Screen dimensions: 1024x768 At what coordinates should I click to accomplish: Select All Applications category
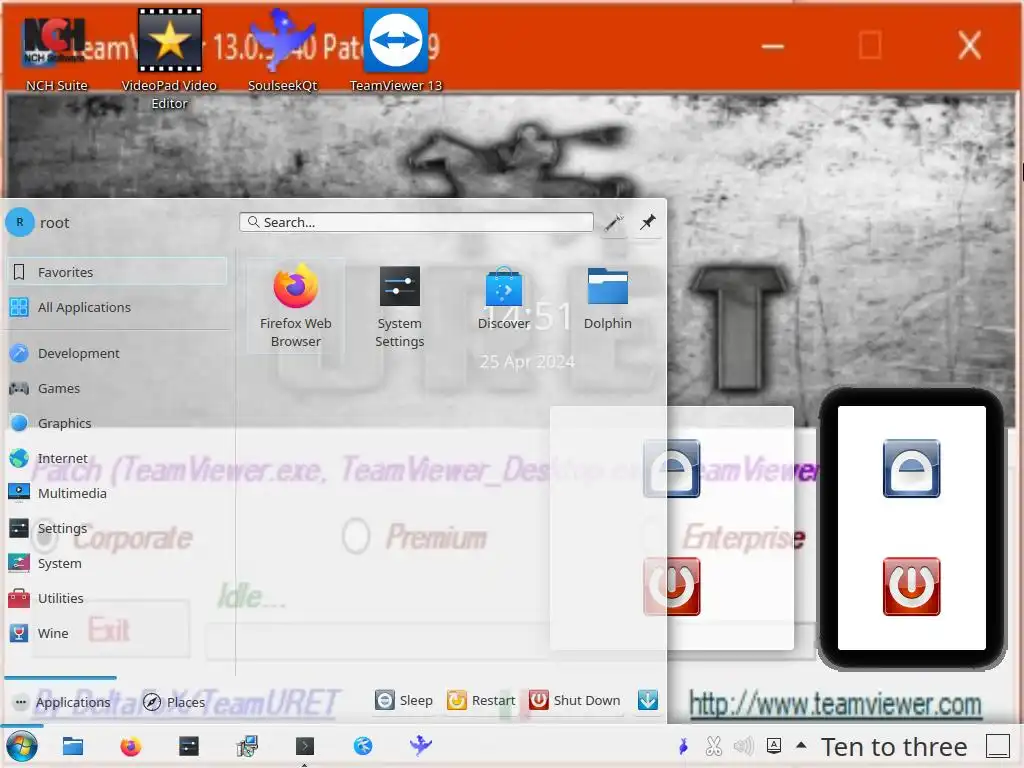pyautogui.click(x=116, y=307)
